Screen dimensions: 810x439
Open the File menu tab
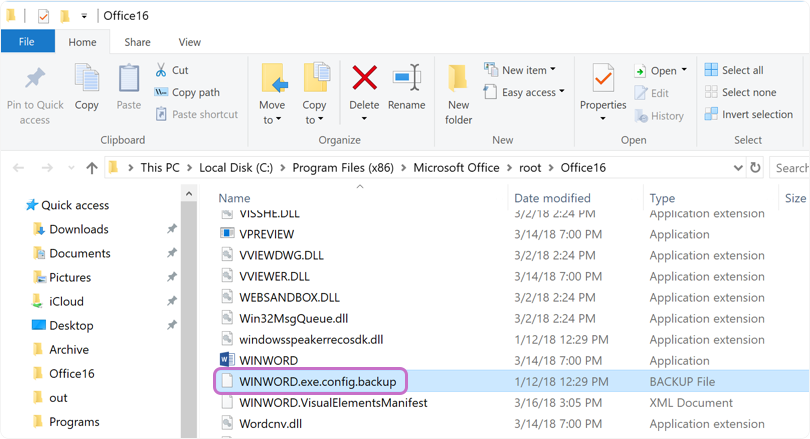[27, 41]
